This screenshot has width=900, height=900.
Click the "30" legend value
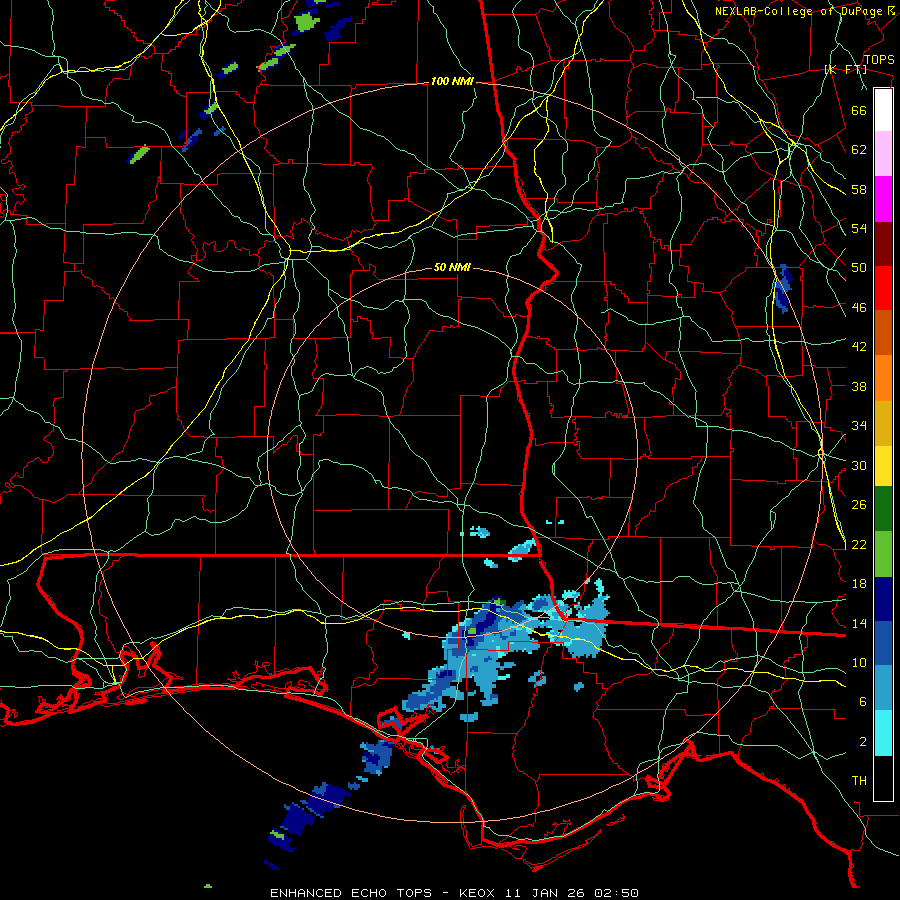tap(859, 465)
